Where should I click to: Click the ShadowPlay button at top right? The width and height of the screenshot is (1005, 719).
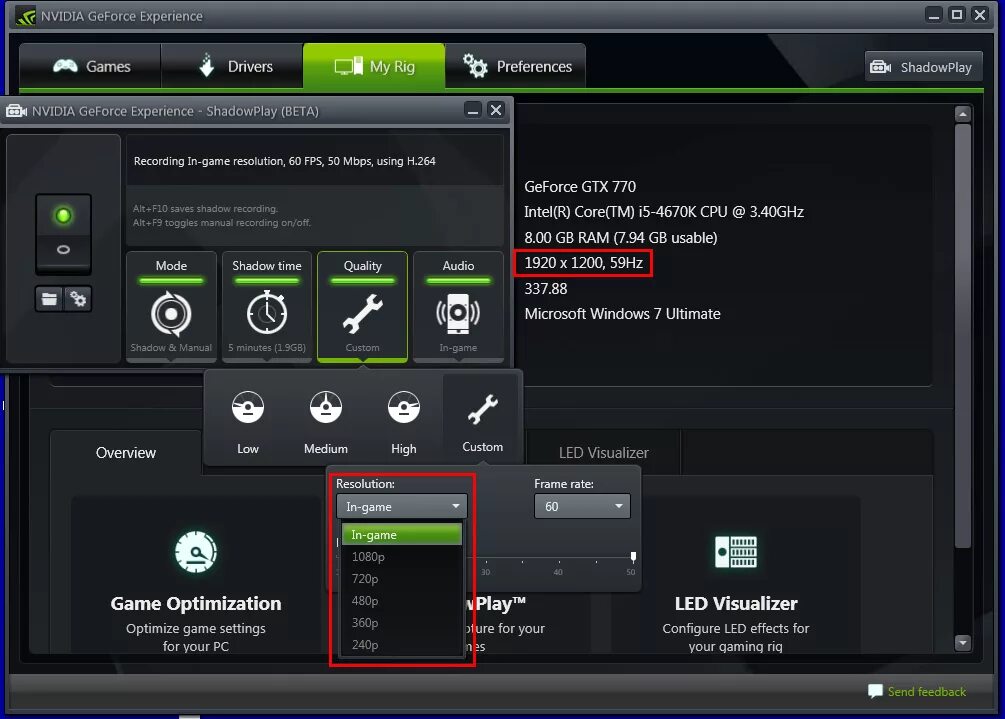point(923,67)
